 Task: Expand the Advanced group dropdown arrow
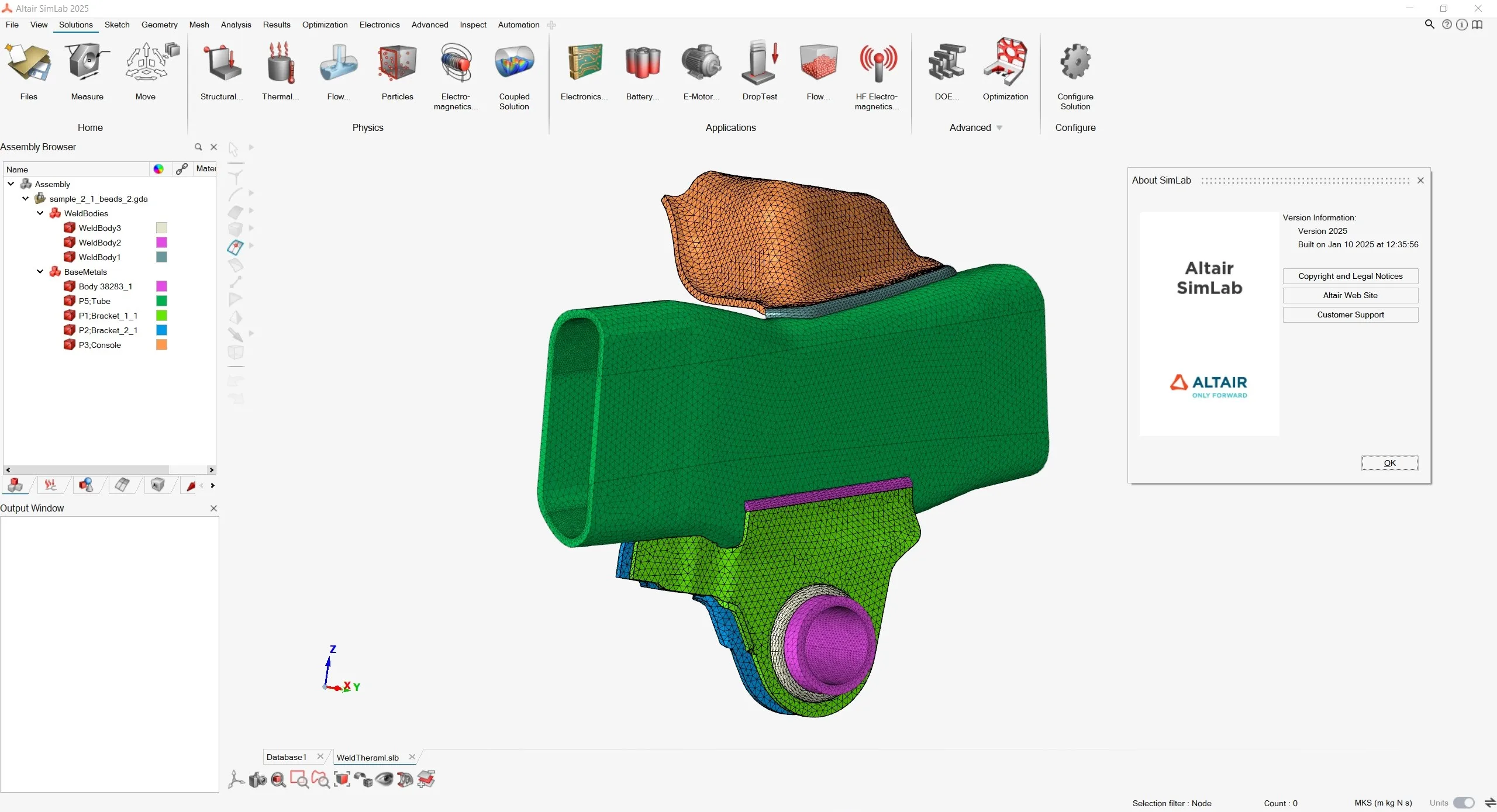pyautogui.click(x=999, y=128)
